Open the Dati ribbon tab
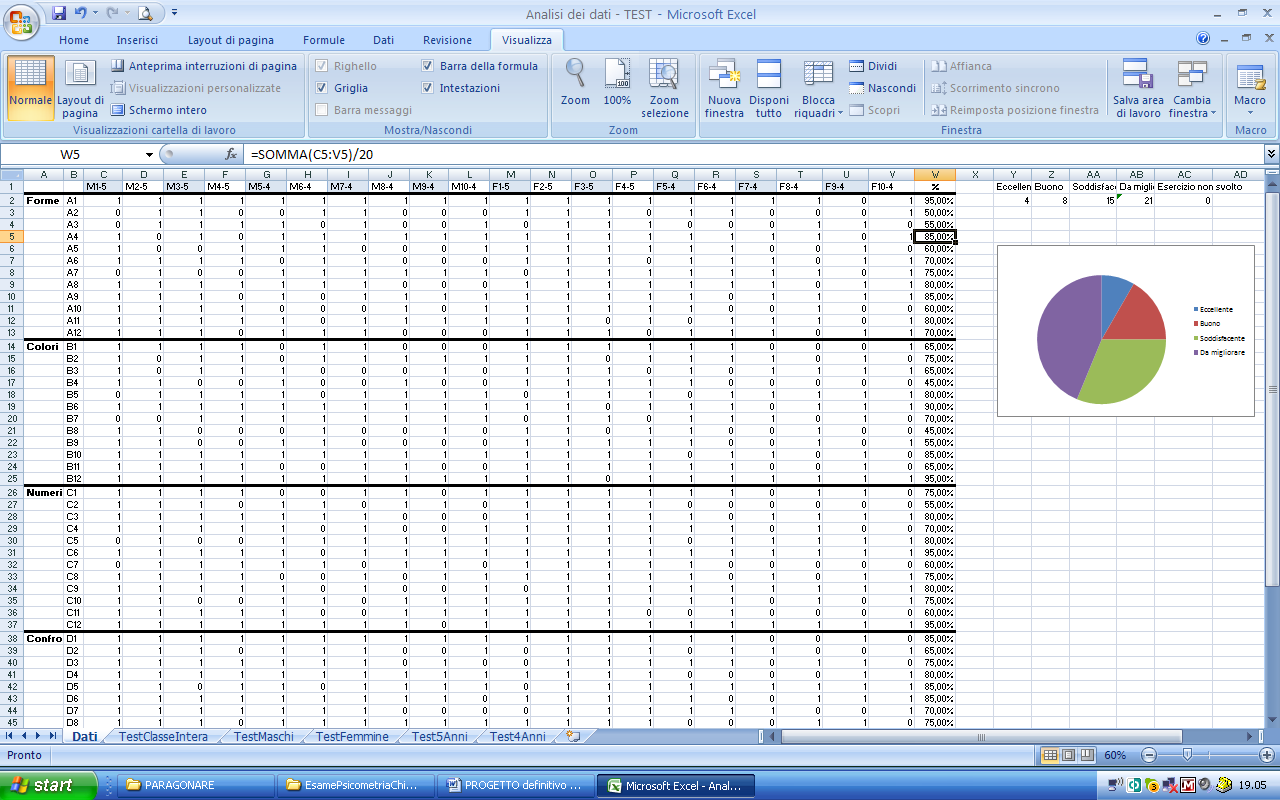Viewport: 1280px width, 800px height. click(383, 40)
